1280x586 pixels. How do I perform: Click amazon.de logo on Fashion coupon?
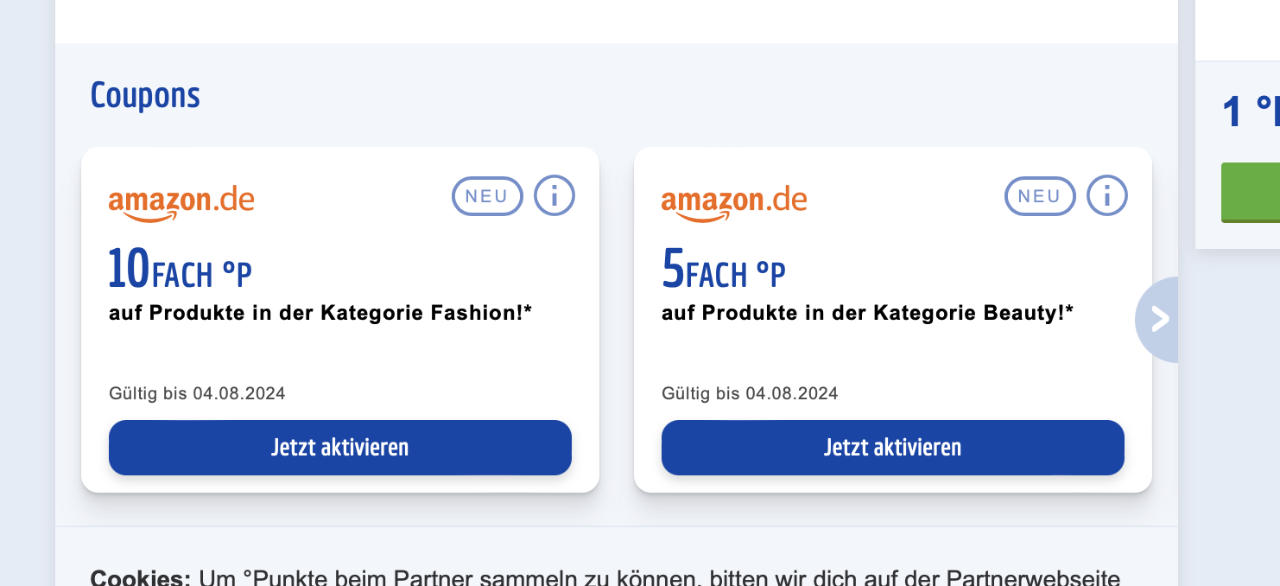tap(181, 201)
